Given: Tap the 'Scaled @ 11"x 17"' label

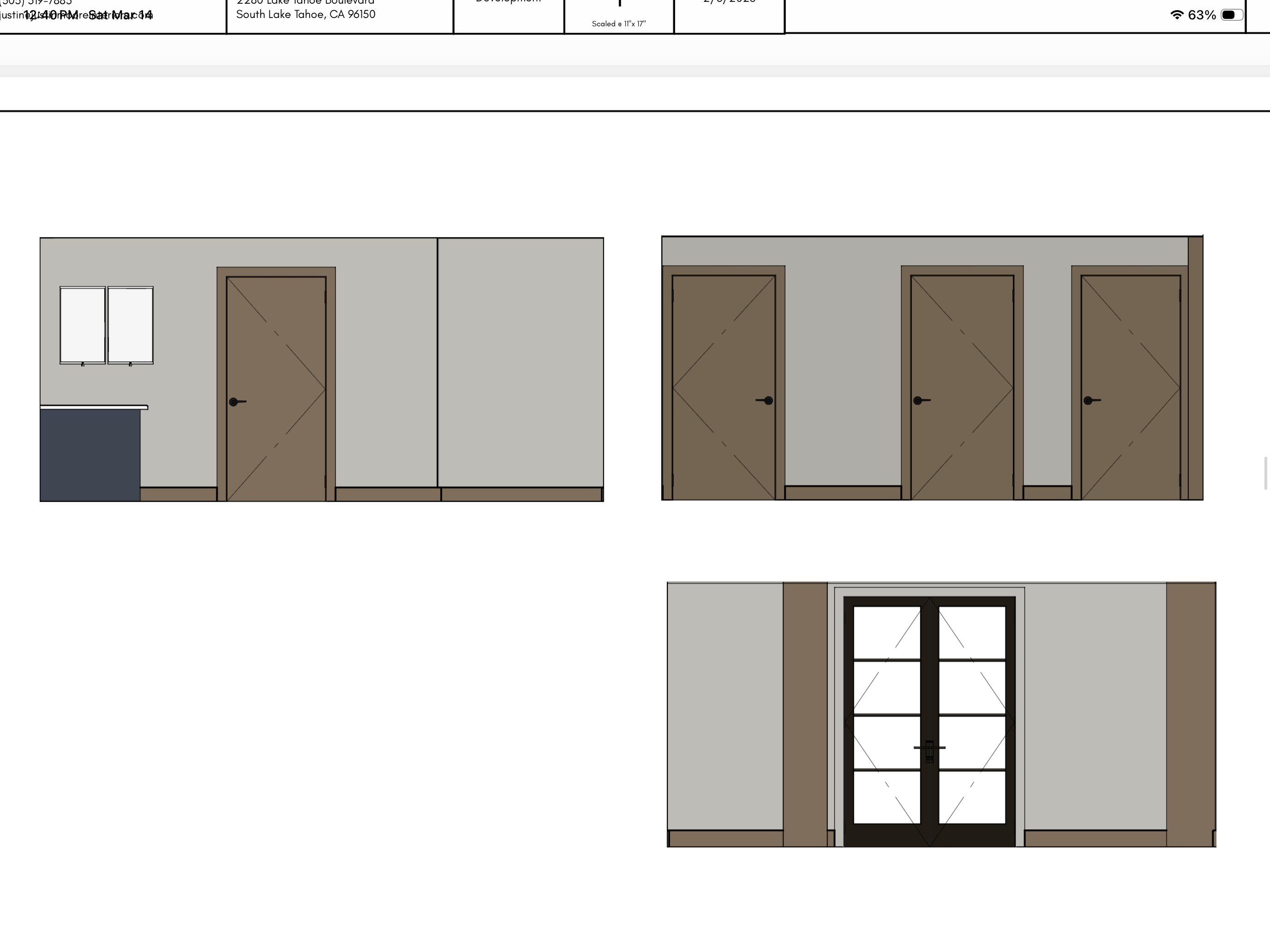Looking at the screenshot, I should tap(618, 24).
